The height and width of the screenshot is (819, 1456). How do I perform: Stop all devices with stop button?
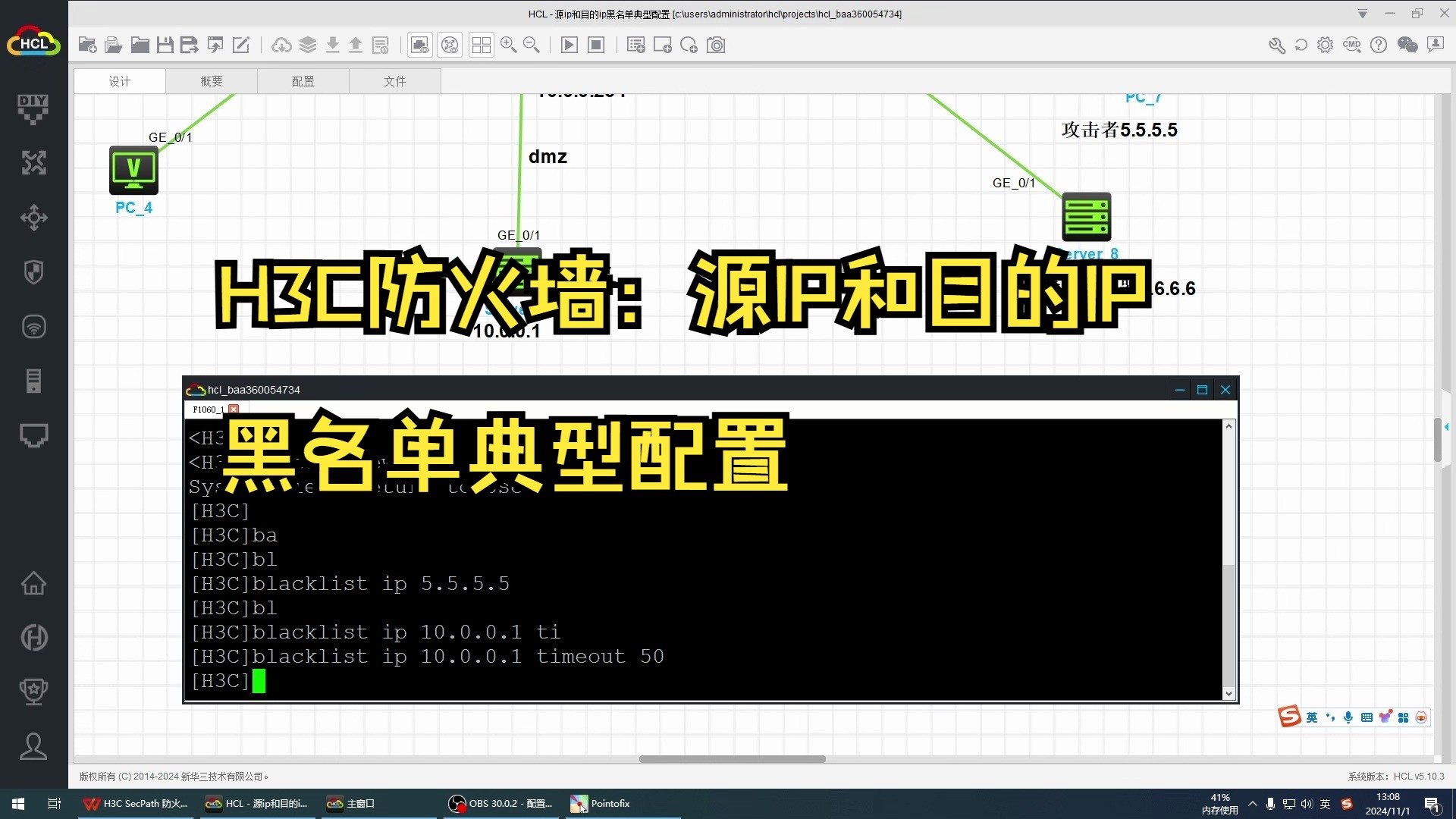click(597, 45)
